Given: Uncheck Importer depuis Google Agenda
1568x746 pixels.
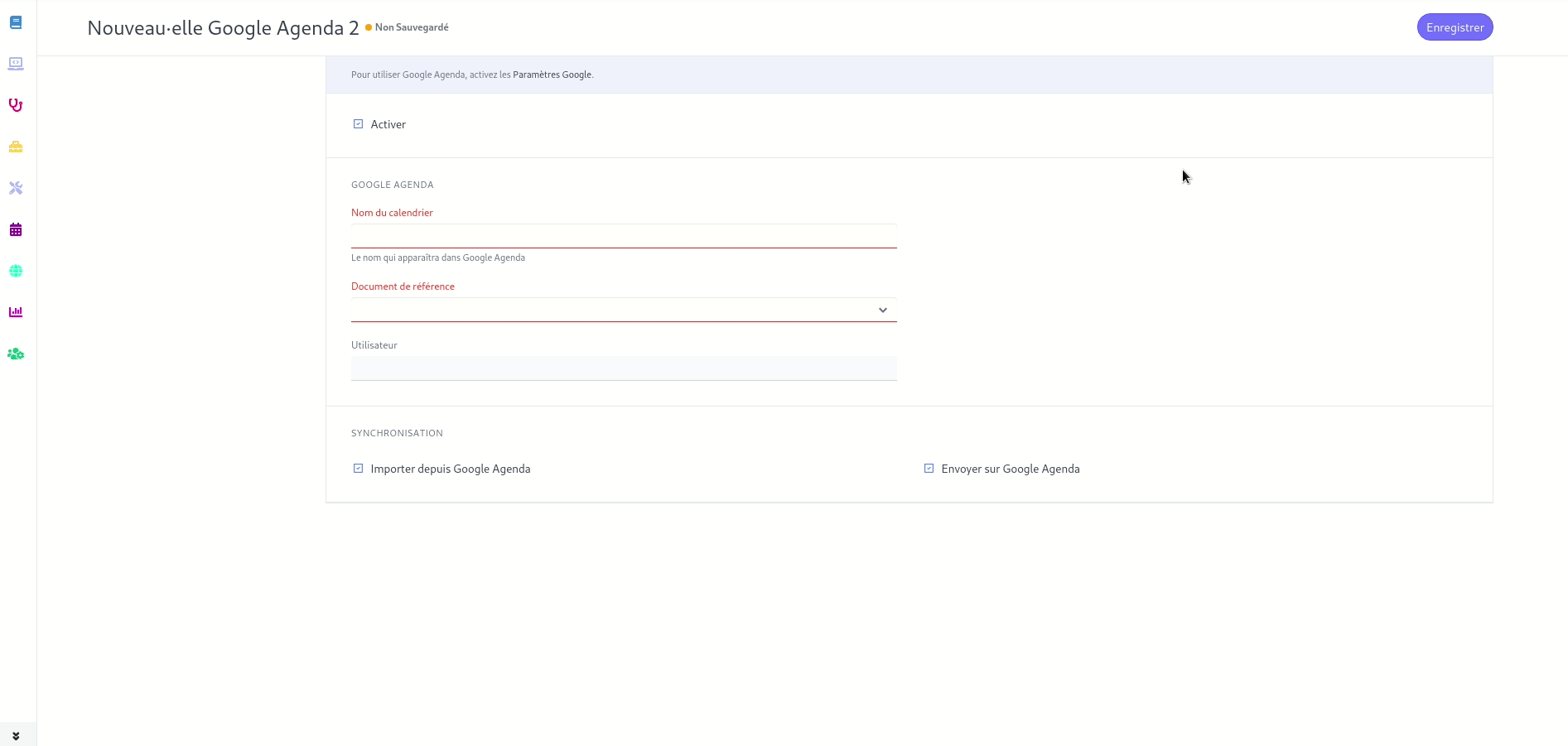Looking at the screenshot, I should (x=359, y=469).
